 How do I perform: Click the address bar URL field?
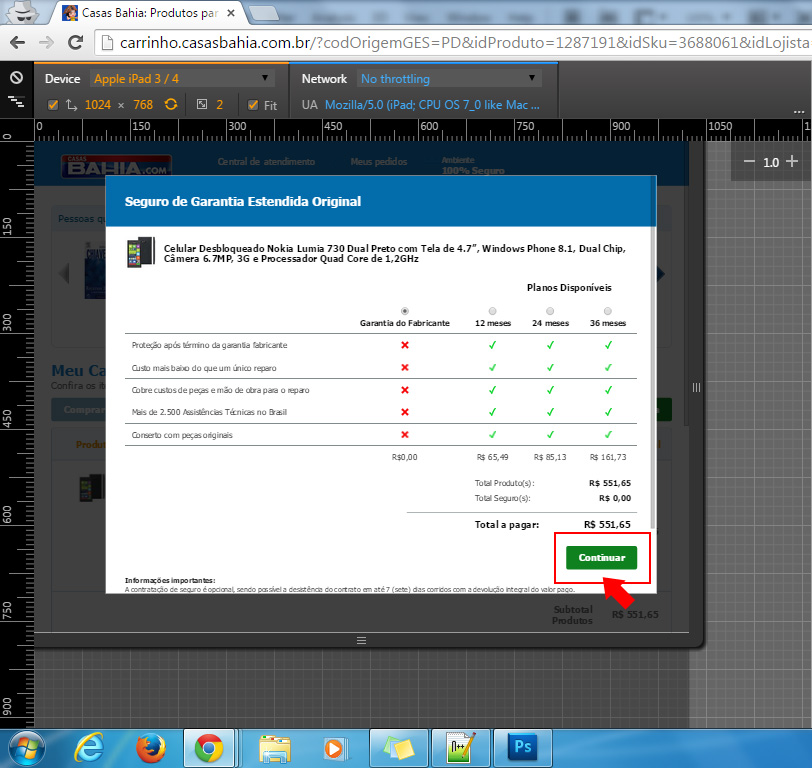450,43
